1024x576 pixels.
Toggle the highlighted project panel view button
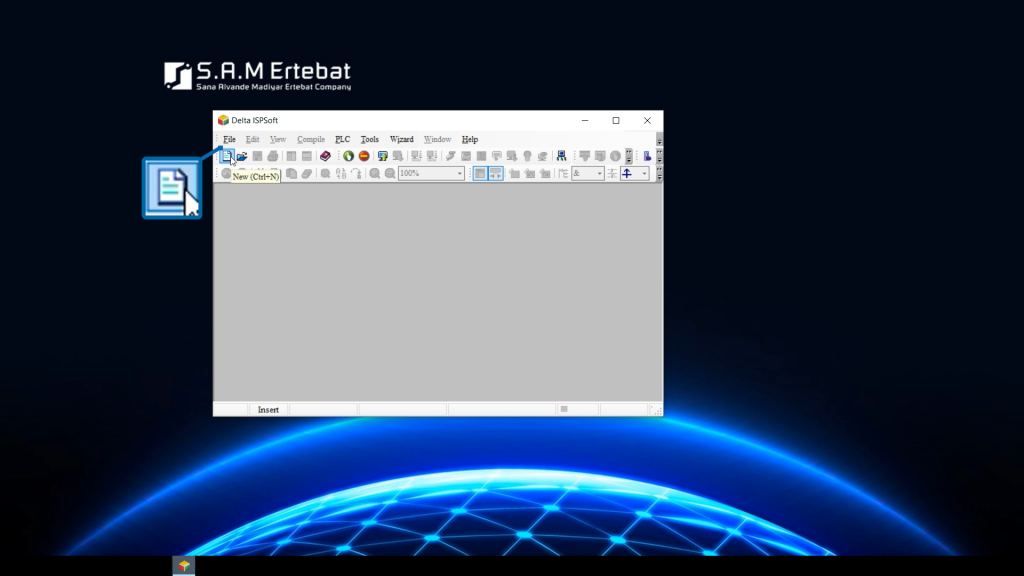pos(480,174)
